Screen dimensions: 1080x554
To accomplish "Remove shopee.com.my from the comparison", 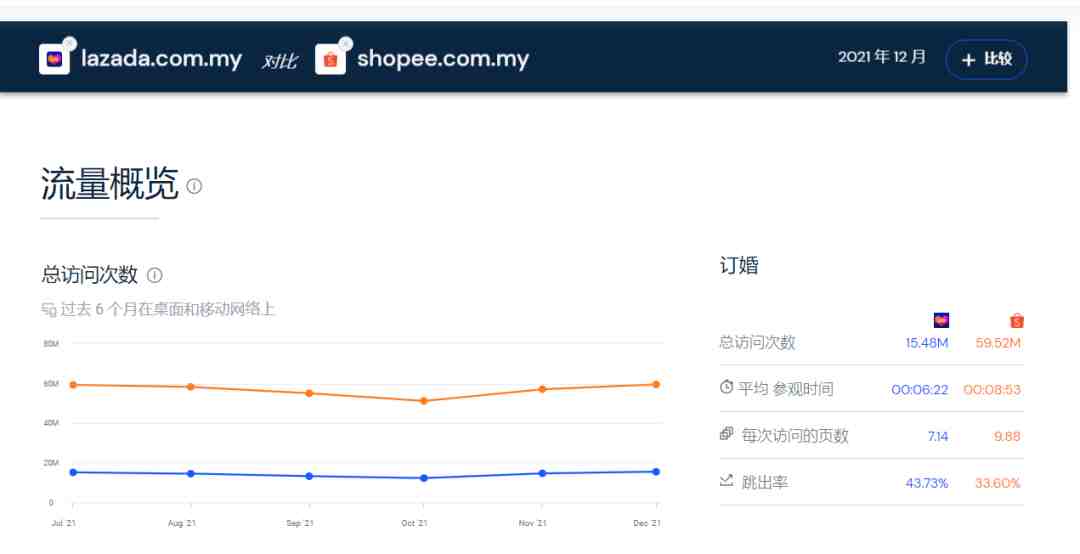I will (x=345, y=43).
